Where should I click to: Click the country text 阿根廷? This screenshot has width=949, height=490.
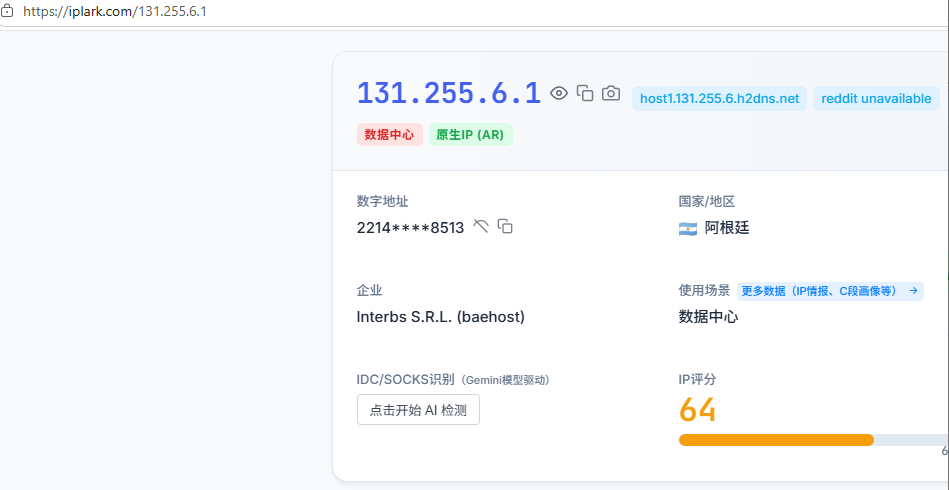pos(727,228)
